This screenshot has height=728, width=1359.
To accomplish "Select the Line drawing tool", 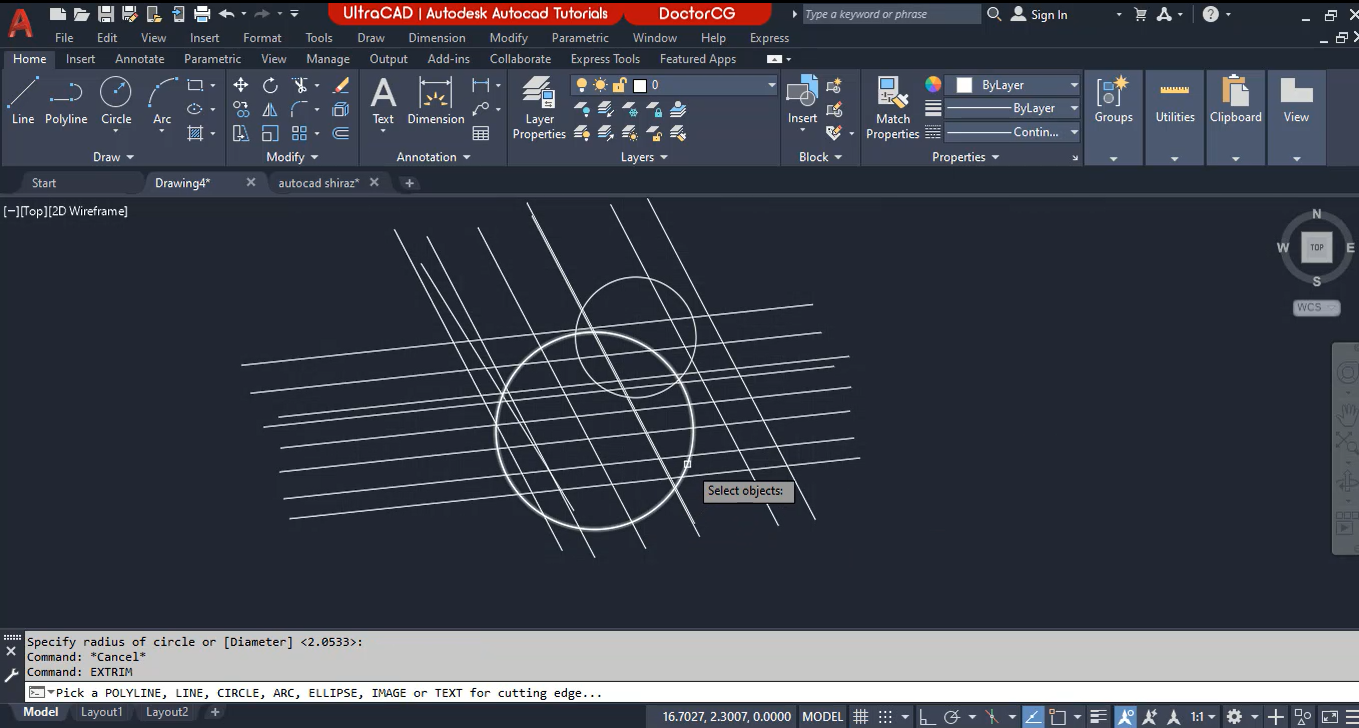I will 23,101.
